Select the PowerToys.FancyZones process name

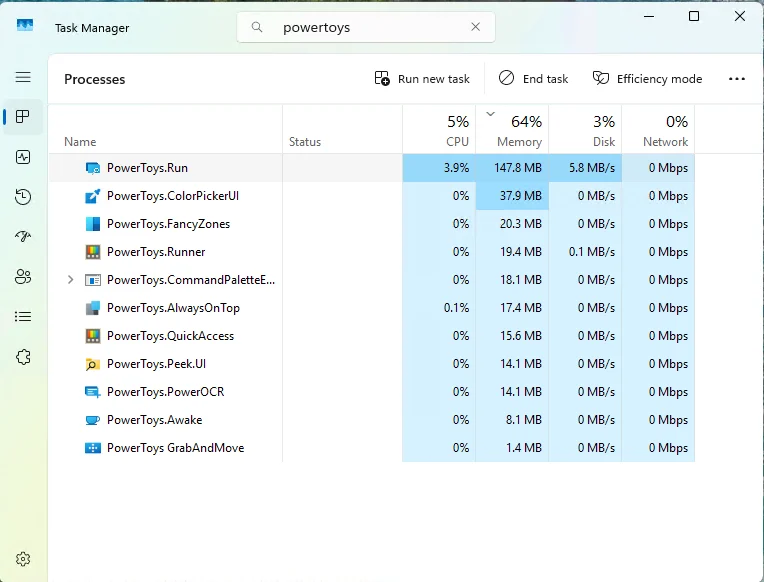[x=169, y=224]
